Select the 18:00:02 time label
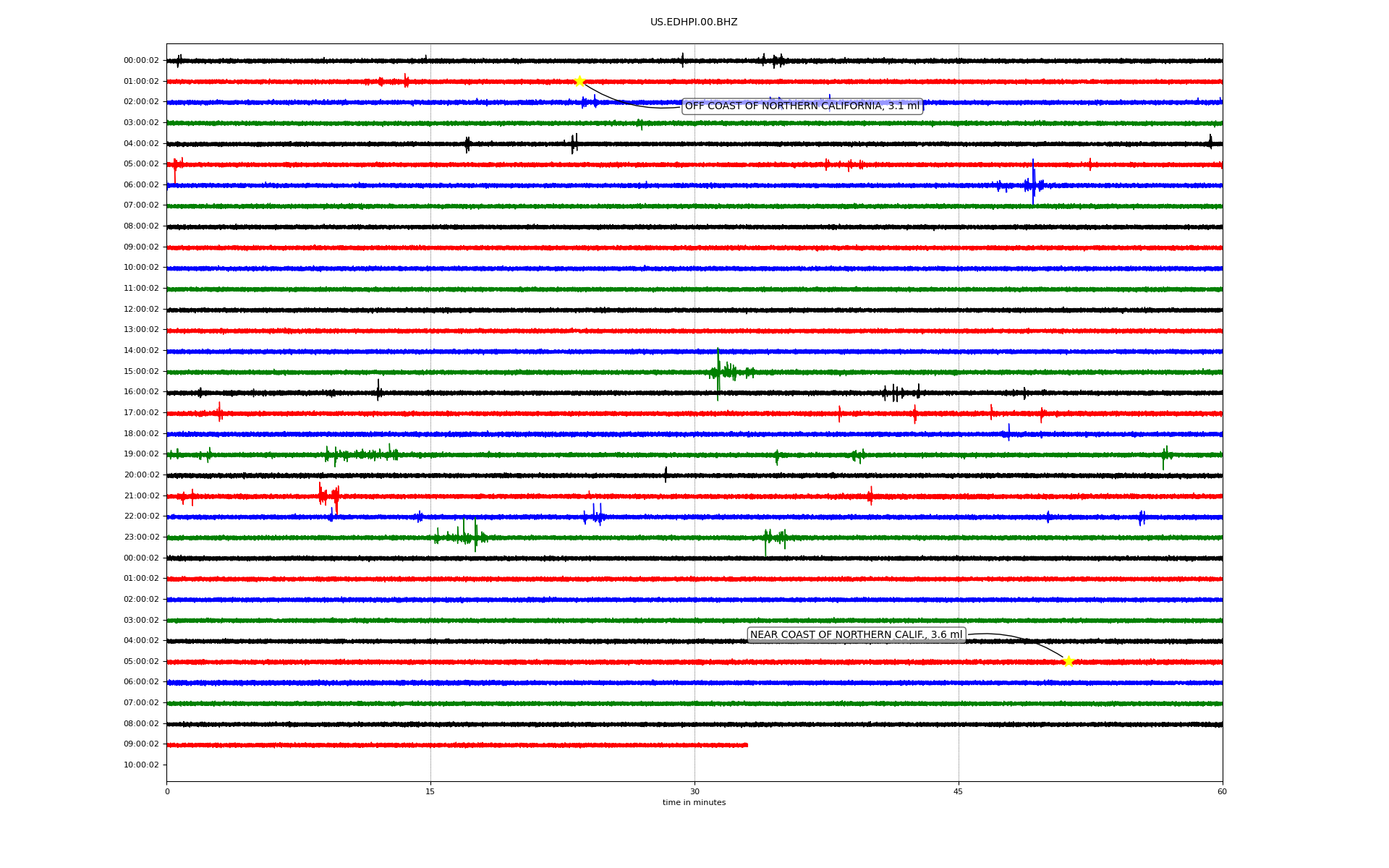The image size is (1389, 868). (141, 434)
